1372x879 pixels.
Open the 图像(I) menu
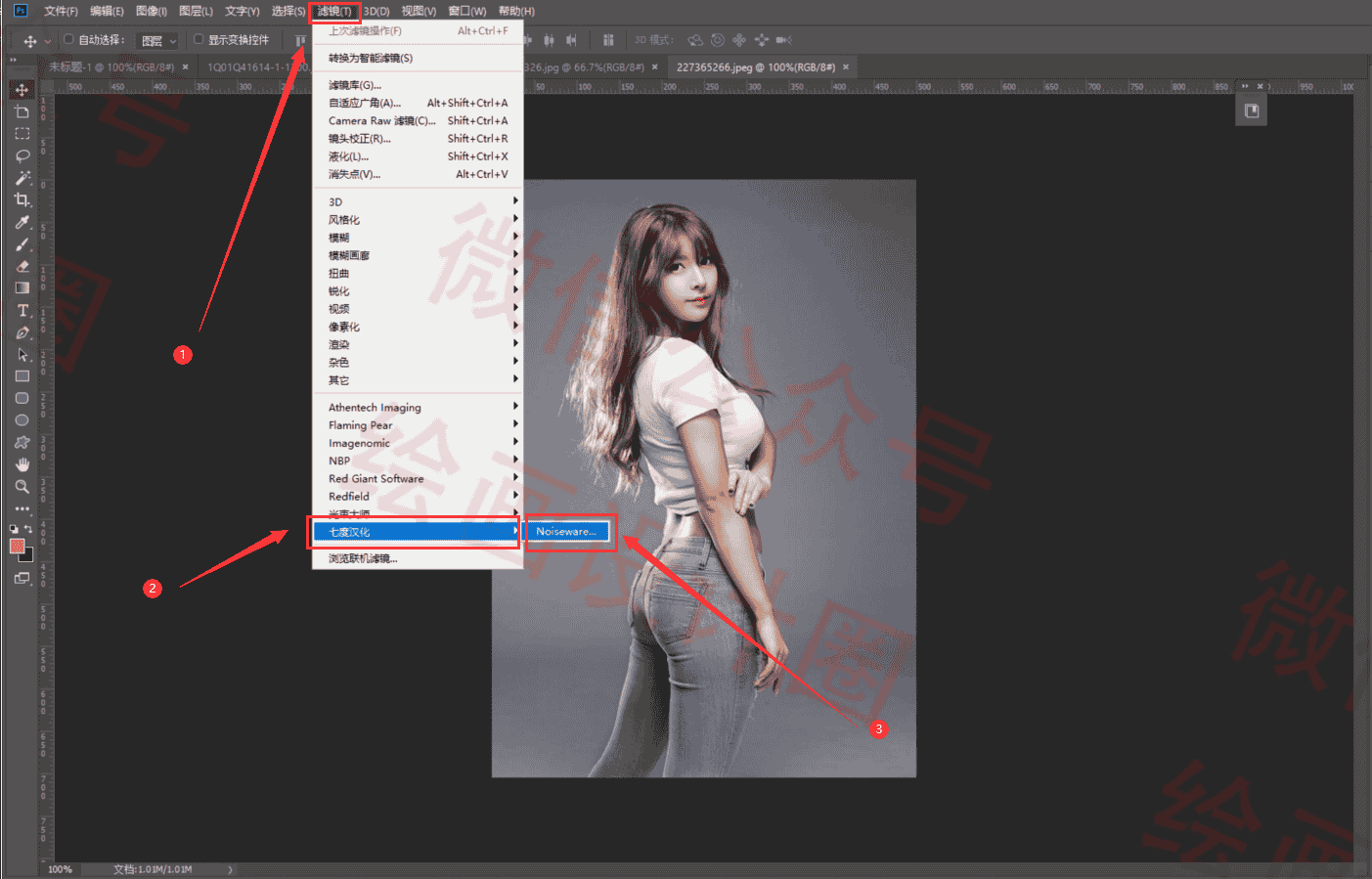151,12
